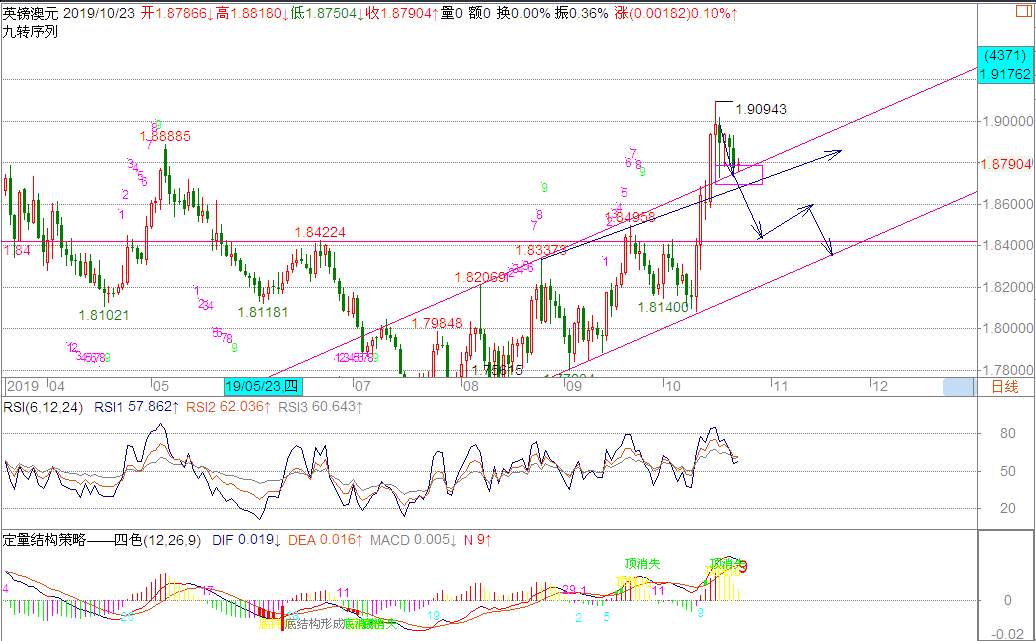The width and height of the screenshot is (1036, 641).
Task: Click the 1.83378 price label
Action: pyautogui.click(x=541, y=250)
